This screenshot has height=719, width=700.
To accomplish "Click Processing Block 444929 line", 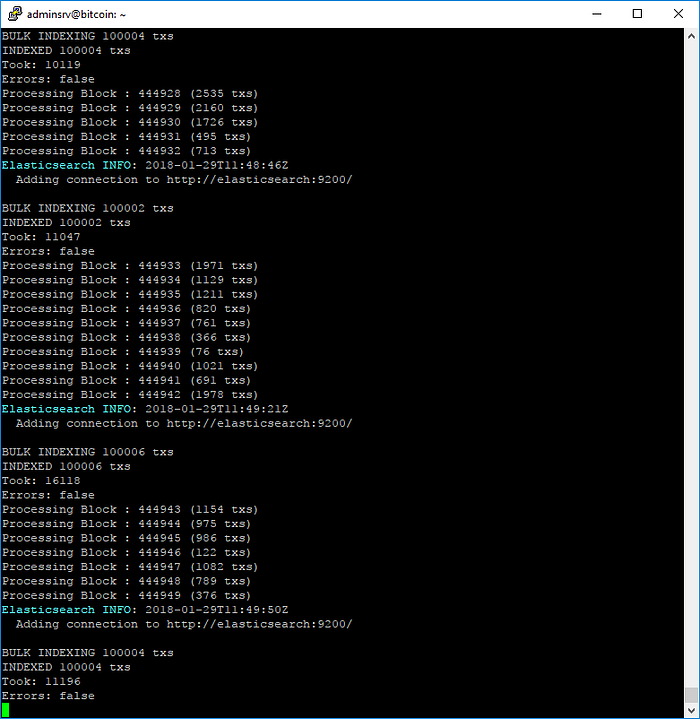I will click(130, 108).
